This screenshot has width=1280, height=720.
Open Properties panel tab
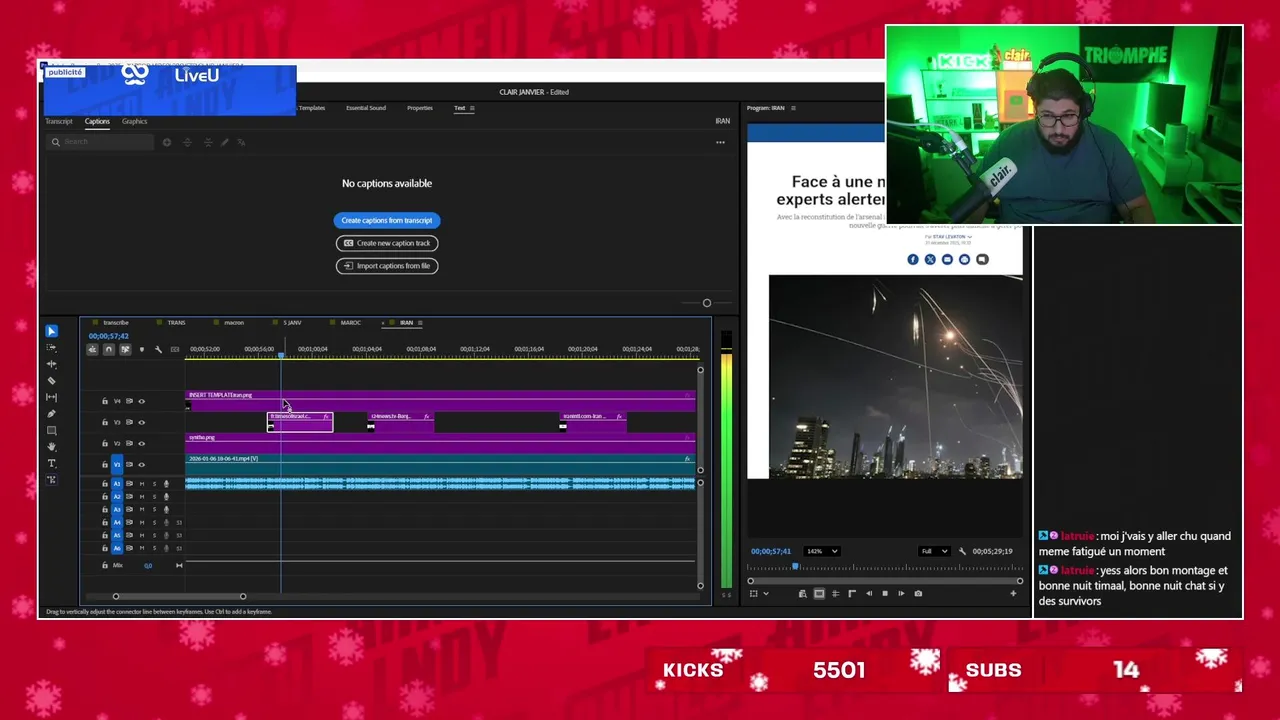coord(420,108)
